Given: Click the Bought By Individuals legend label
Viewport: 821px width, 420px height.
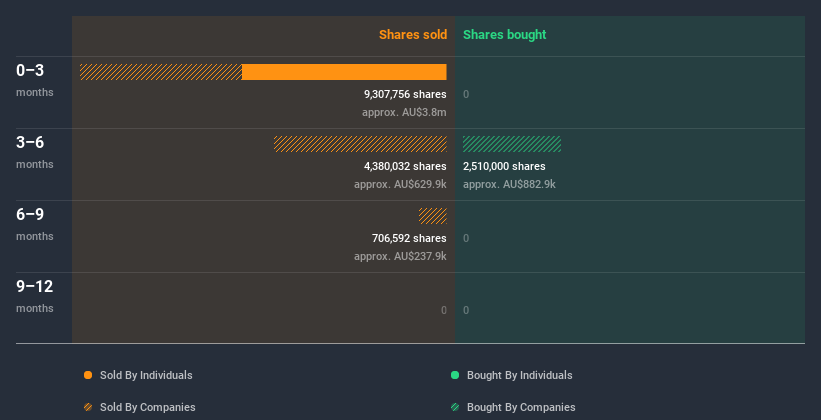Looking at the screenshot, I should click(519, 375).
